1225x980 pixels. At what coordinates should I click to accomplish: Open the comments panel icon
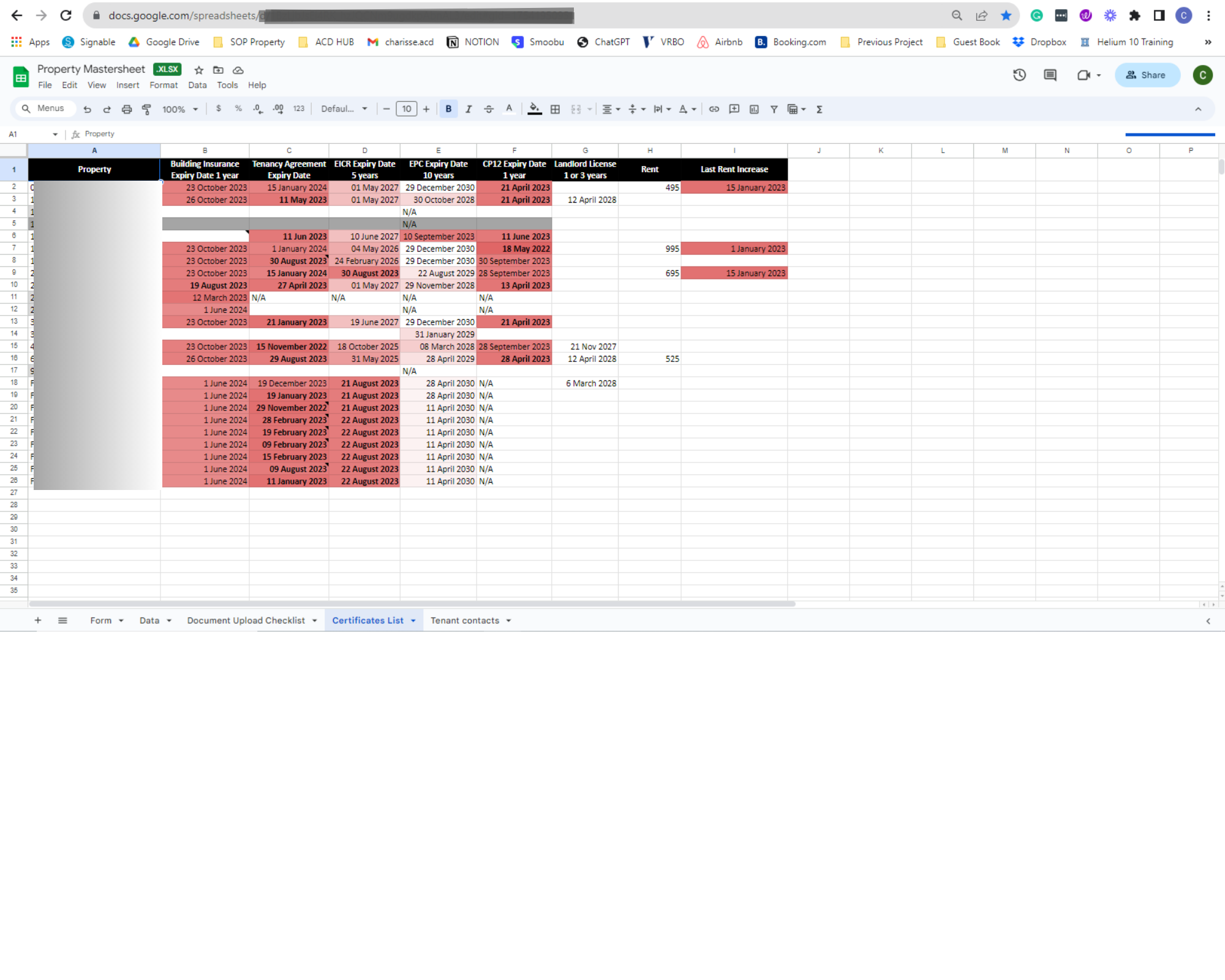[x=1050, y=75]
